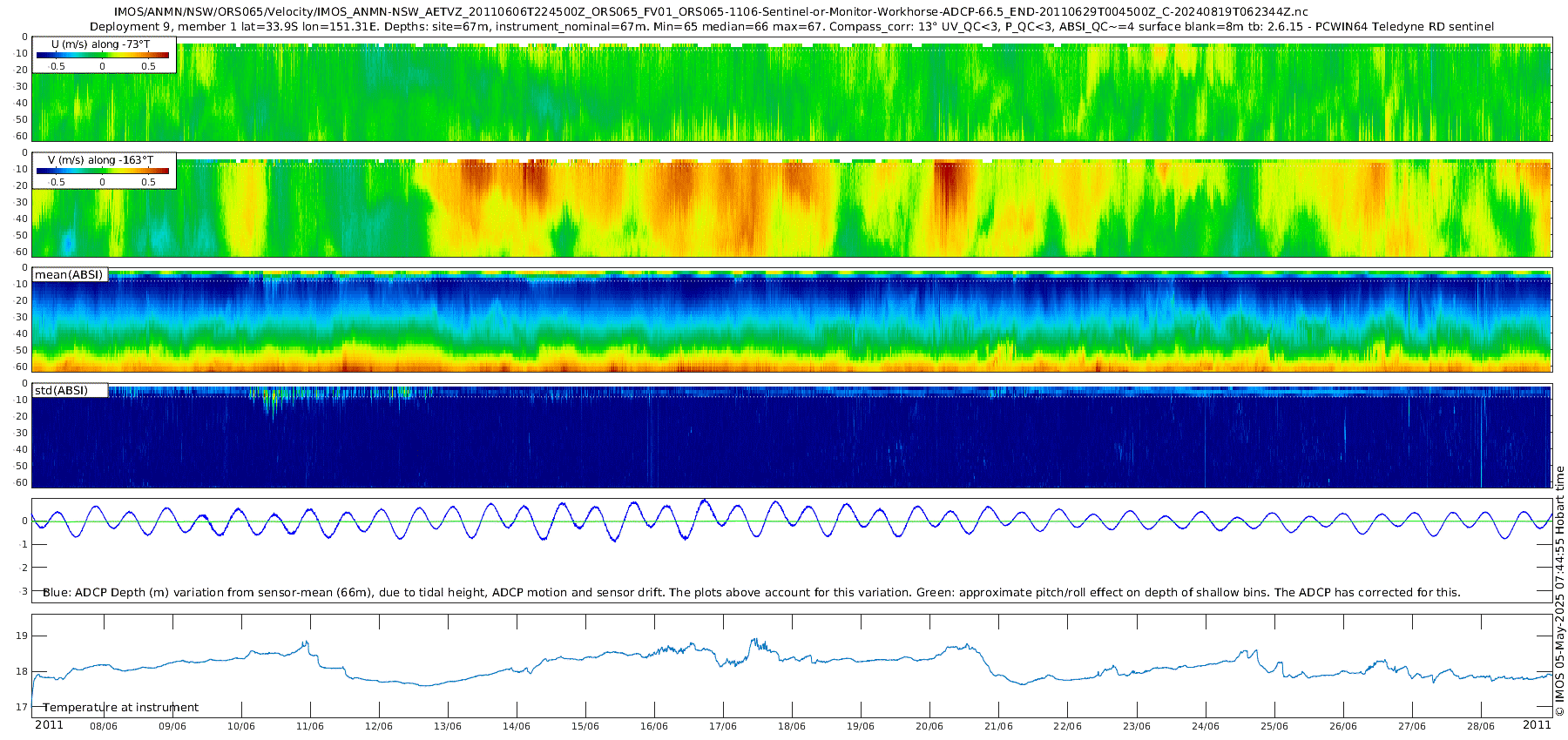Click the blue tidal depth variation curve plot

pos(792,521)
